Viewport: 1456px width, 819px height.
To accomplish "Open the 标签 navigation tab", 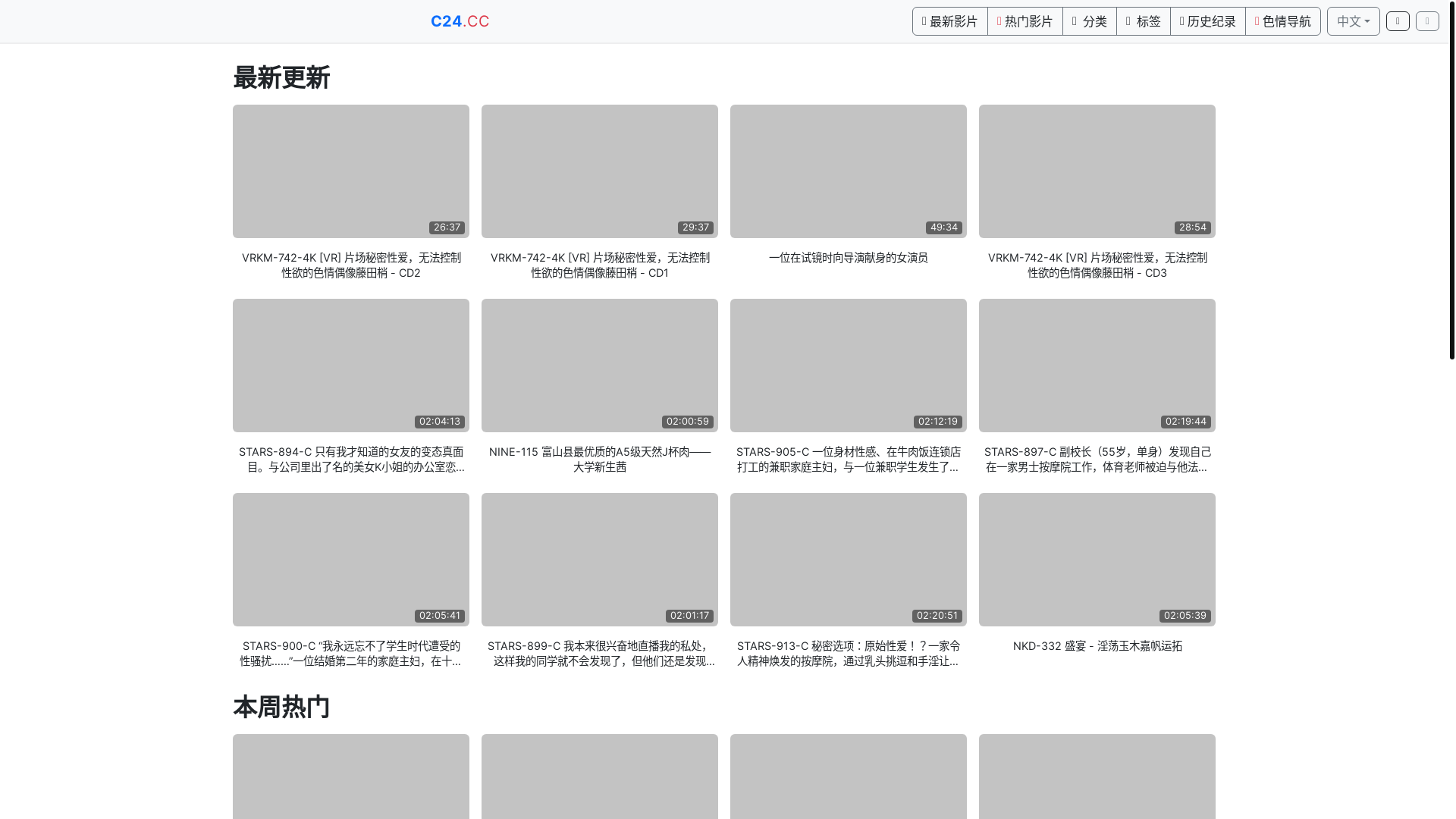I will [x=1143, y=21].
